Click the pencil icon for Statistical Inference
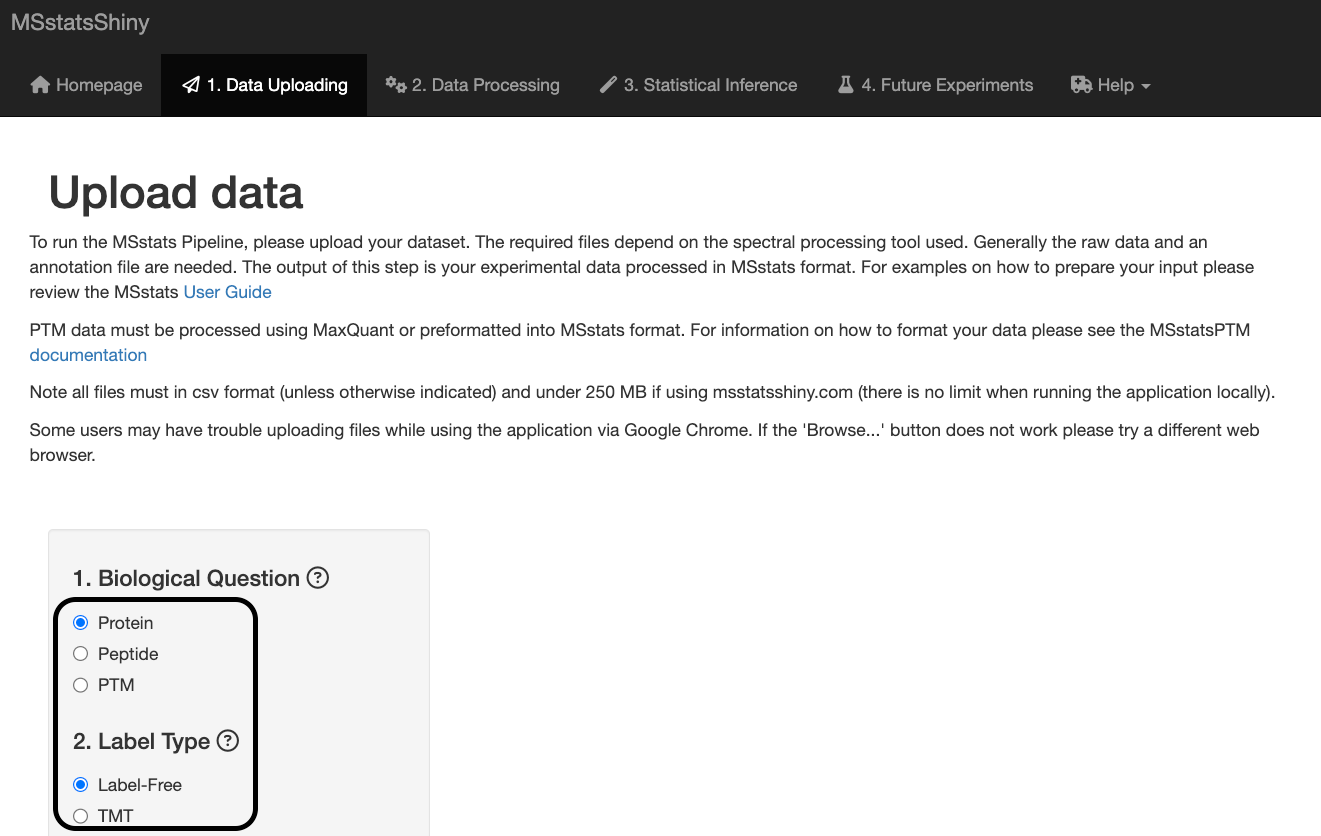The height and width of the screenshot is (836, 1321). [x=608, y=85]
